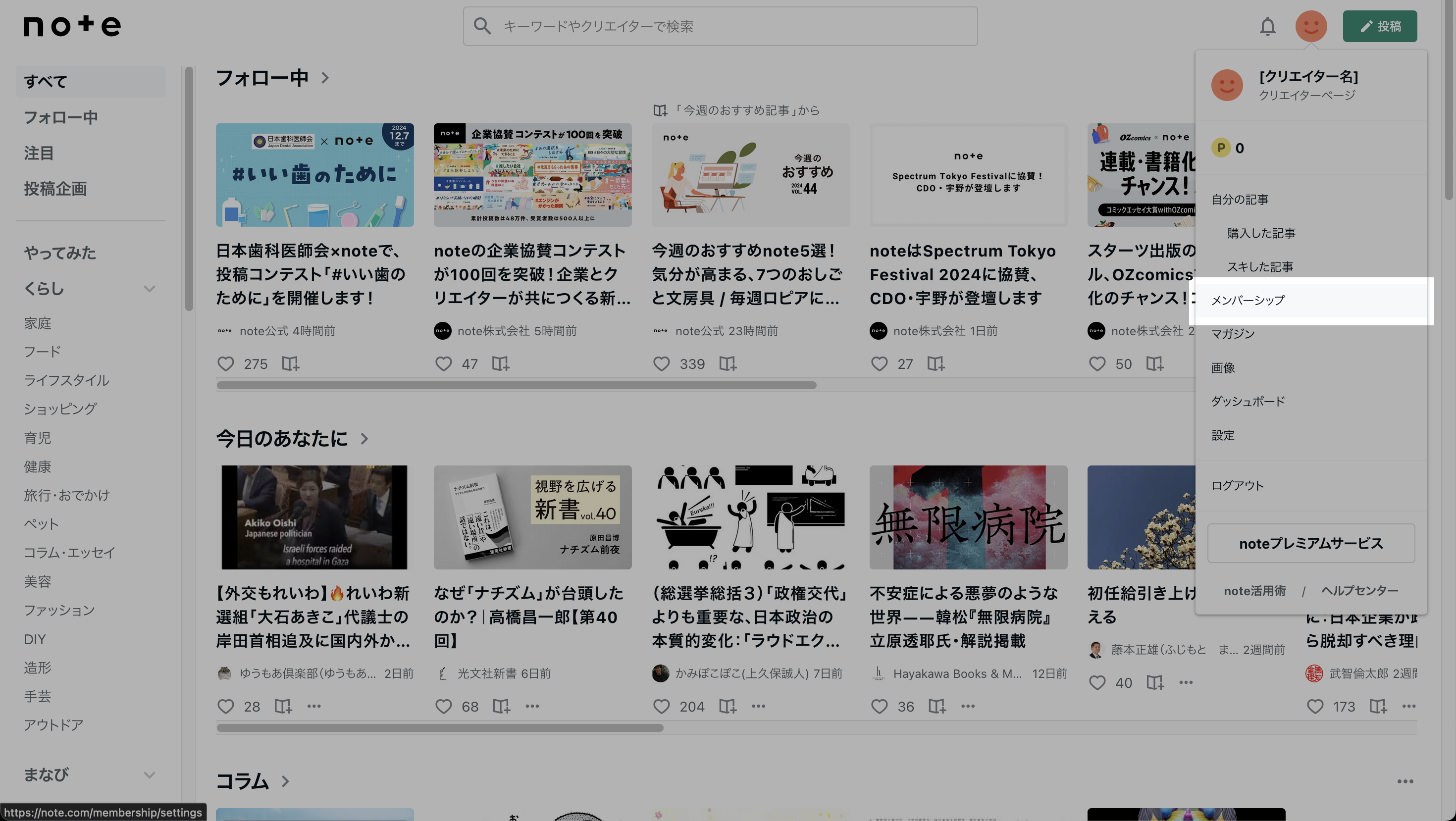Like the Spectrum Tokyo Festival article with 27 likes
Image resolution: width=1456 pixels, height=821 pixels.
pos(879,364)
